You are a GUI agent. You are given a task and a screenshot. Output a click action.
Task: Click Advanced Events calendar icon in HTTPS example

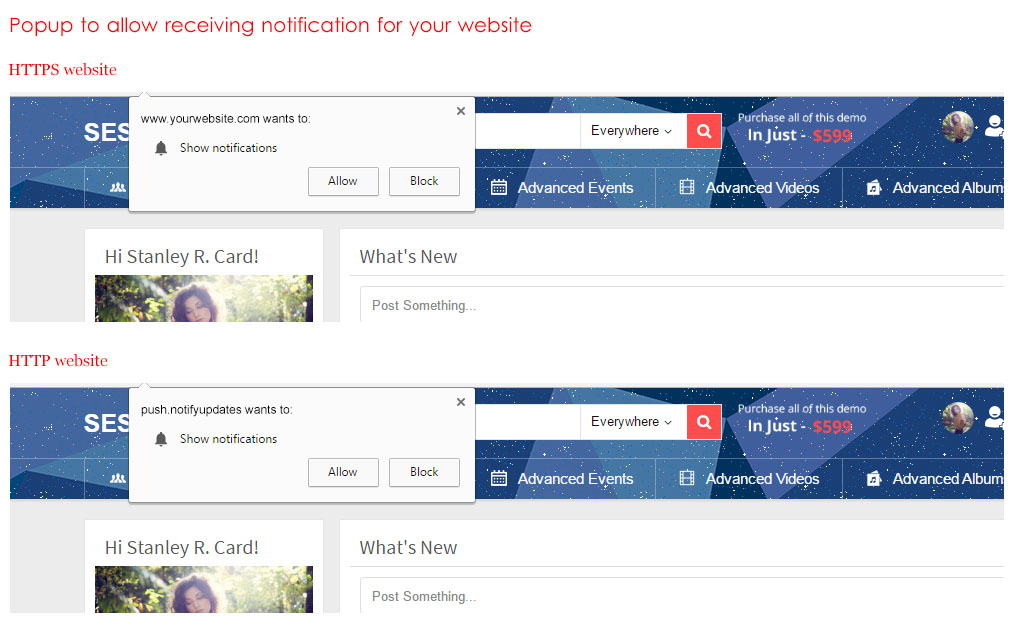click(x=499, y=188)
